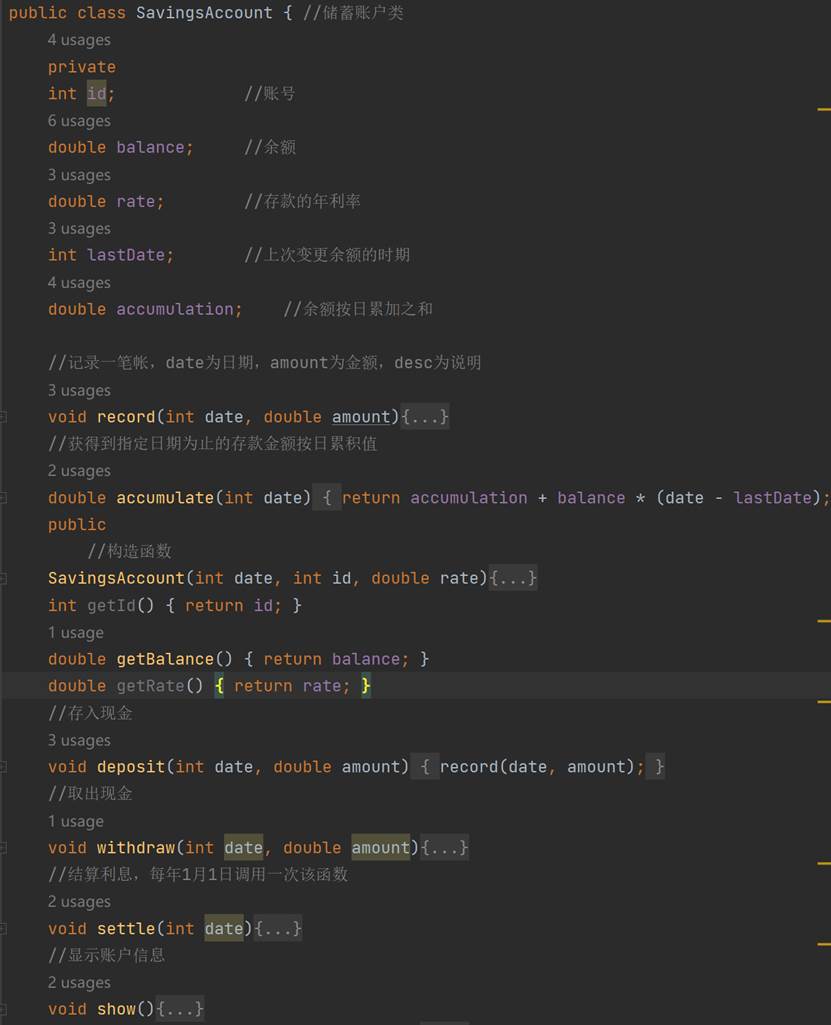
Task: Click the SavingsAccount class name in the declaration
Action: coord(204,13)
